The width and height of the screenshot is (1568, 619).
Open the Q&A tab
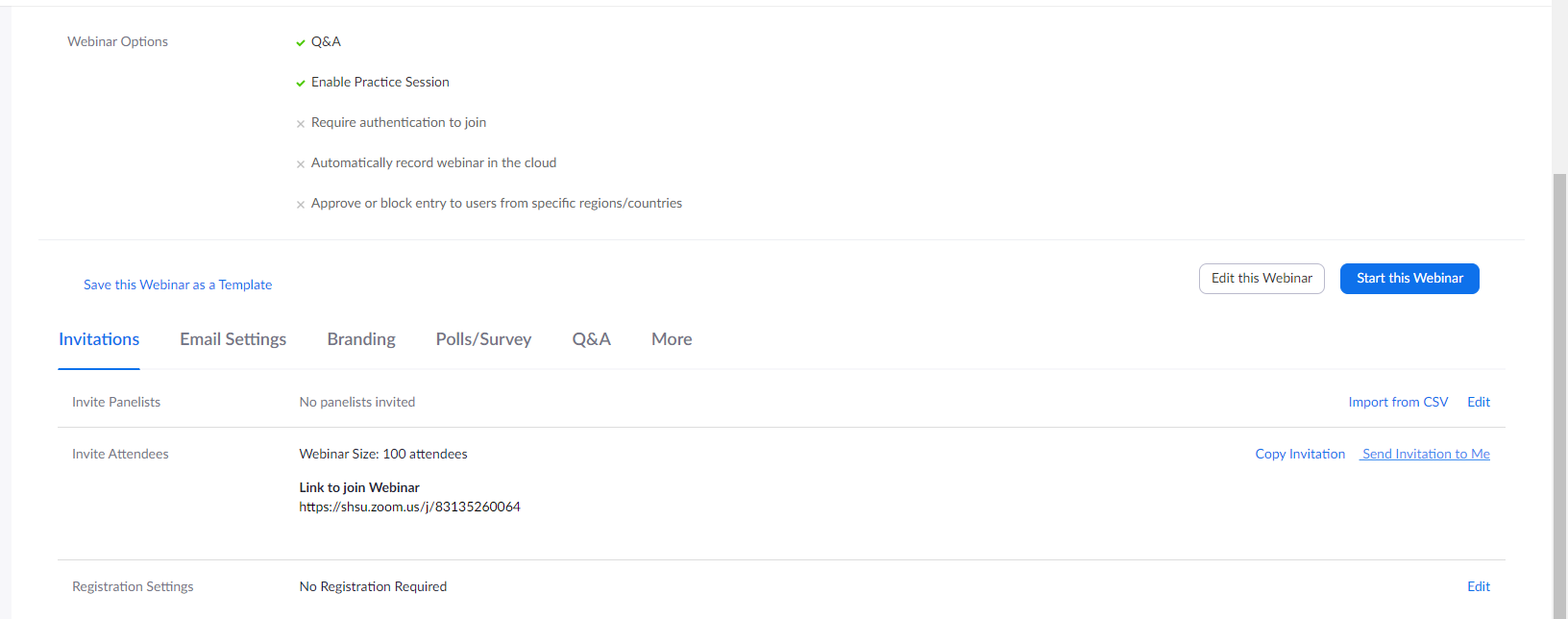click(x=591, y=339)
